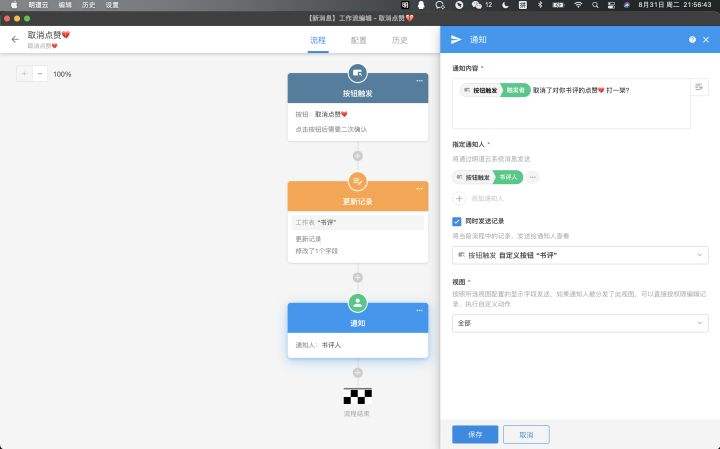Image resolution: width=720 pixels, height=449 pixels.
Task: Add node after 通知 node
Action: click(x=358, y=373)
